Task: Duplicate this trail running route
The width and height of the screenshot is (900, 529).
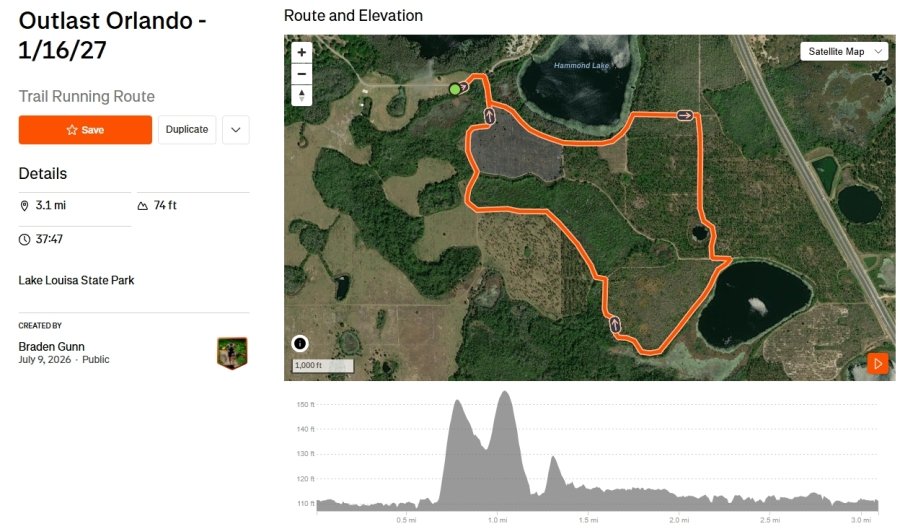Action: pos(187,130)
